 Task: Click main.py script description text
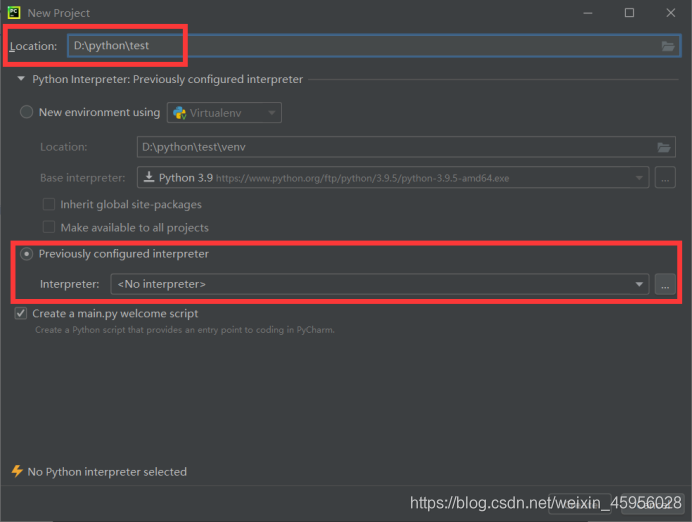pos(185,330)
